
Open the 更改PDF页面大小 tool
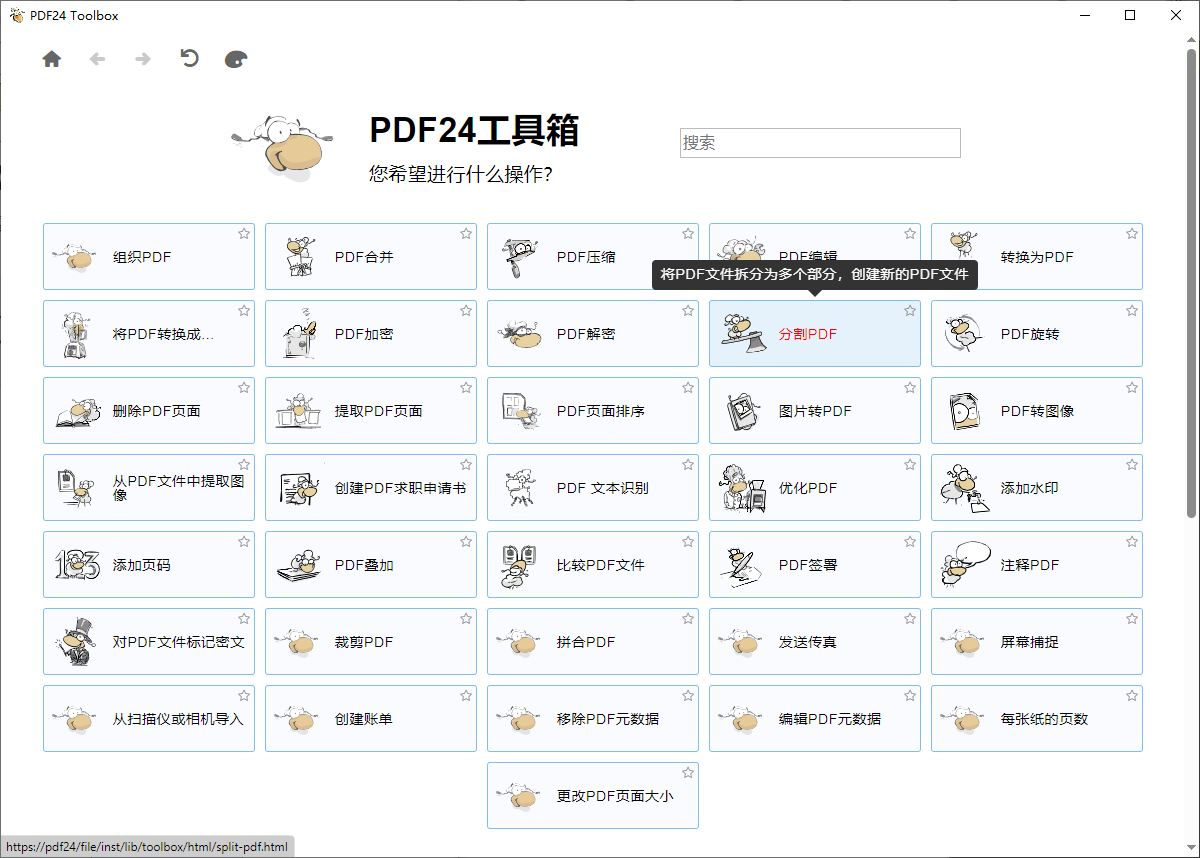click(592, 795)
